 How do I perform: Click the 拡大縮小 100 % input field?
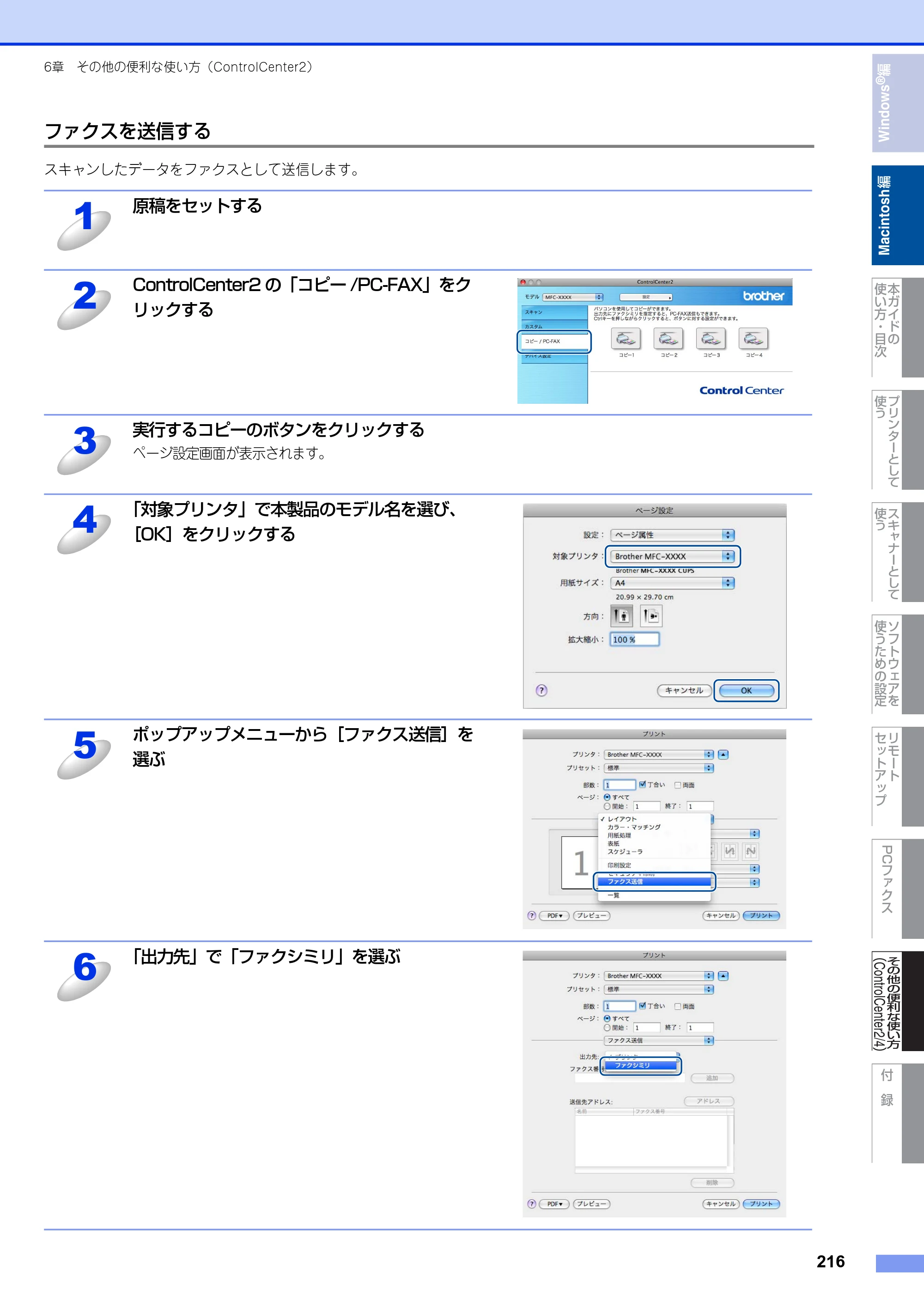[635, 639]
